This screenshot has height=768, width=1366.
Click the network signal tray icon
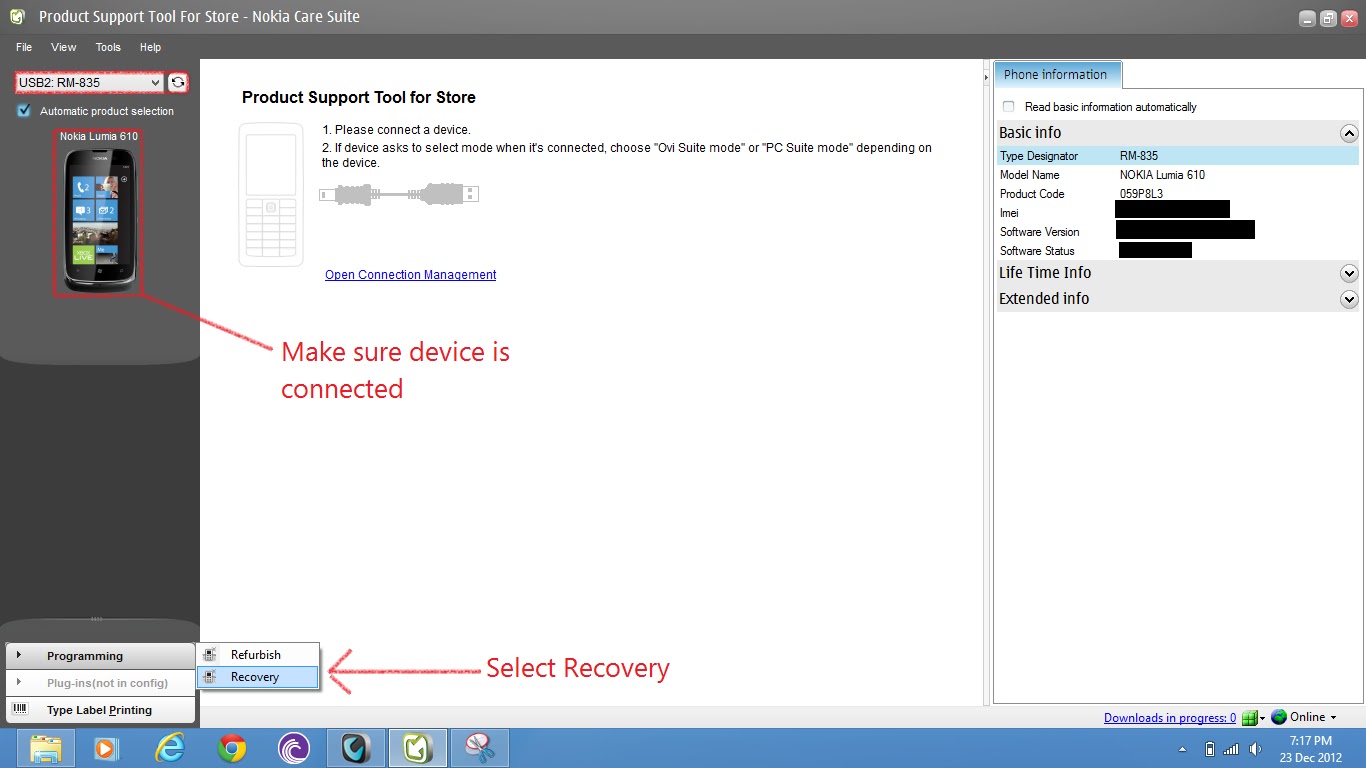(1231, 749)
